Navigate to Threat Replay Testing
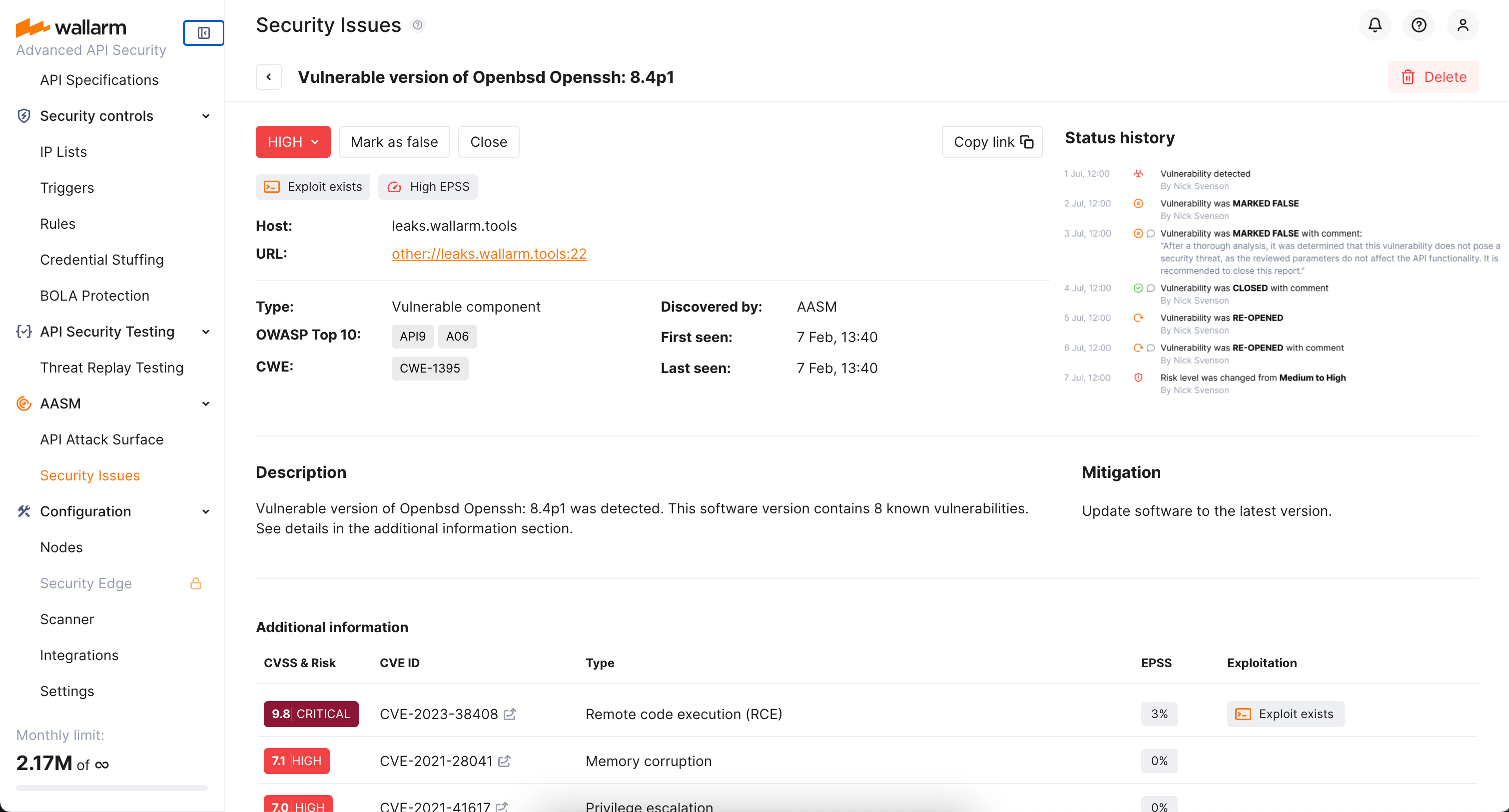 112,368
